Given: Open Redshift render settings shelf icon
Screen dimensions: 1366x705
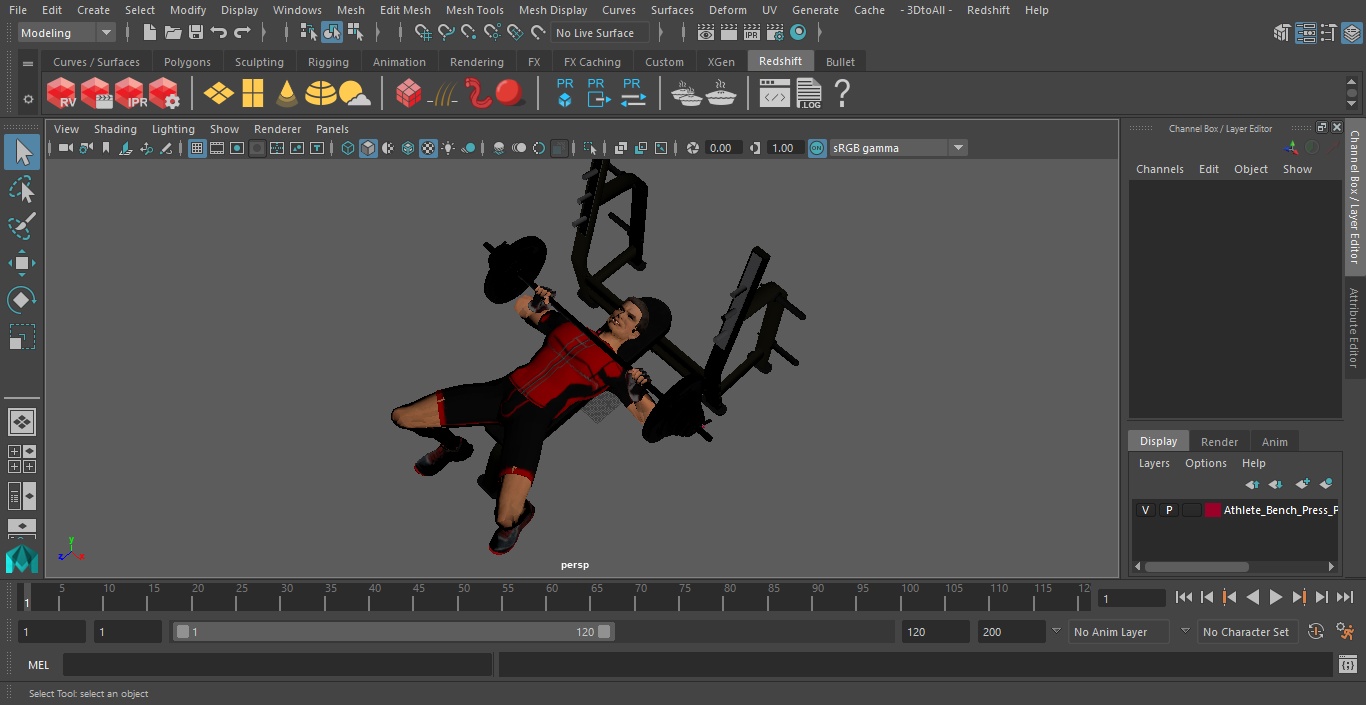Looking at the screenshot, I should 164,94.
